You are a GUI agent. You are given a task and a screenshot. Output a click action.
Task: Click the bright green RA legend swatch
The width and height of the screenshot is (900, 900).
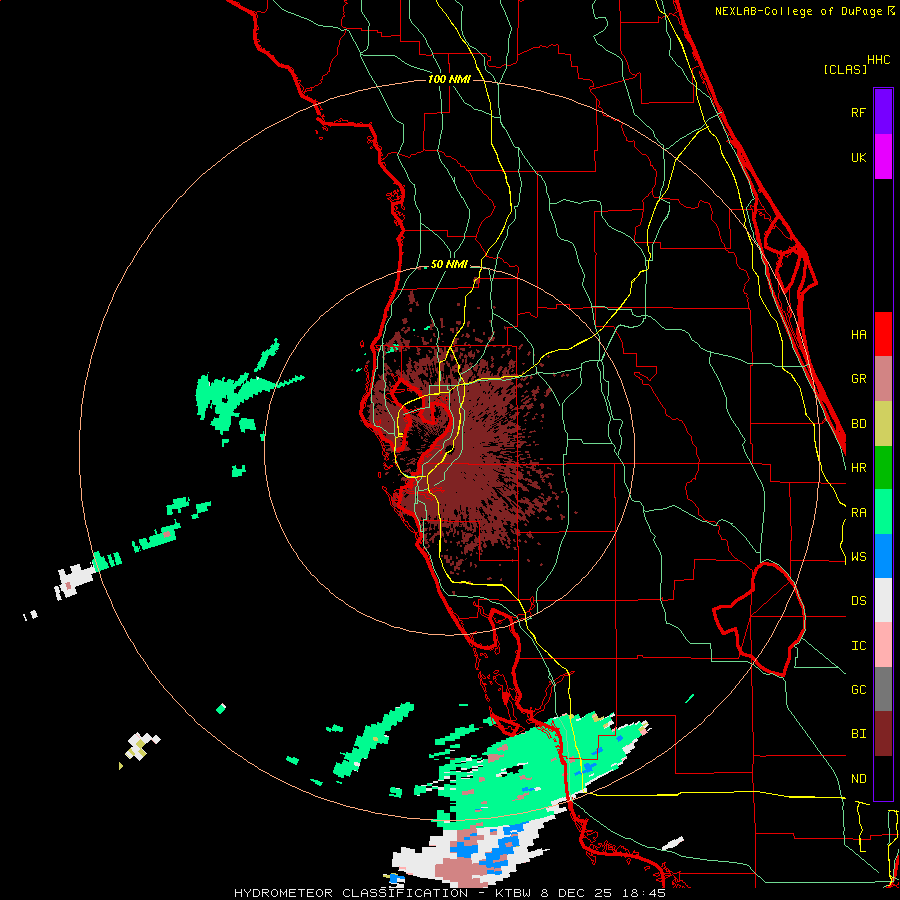pyautogui.click(x=883, y=512)
